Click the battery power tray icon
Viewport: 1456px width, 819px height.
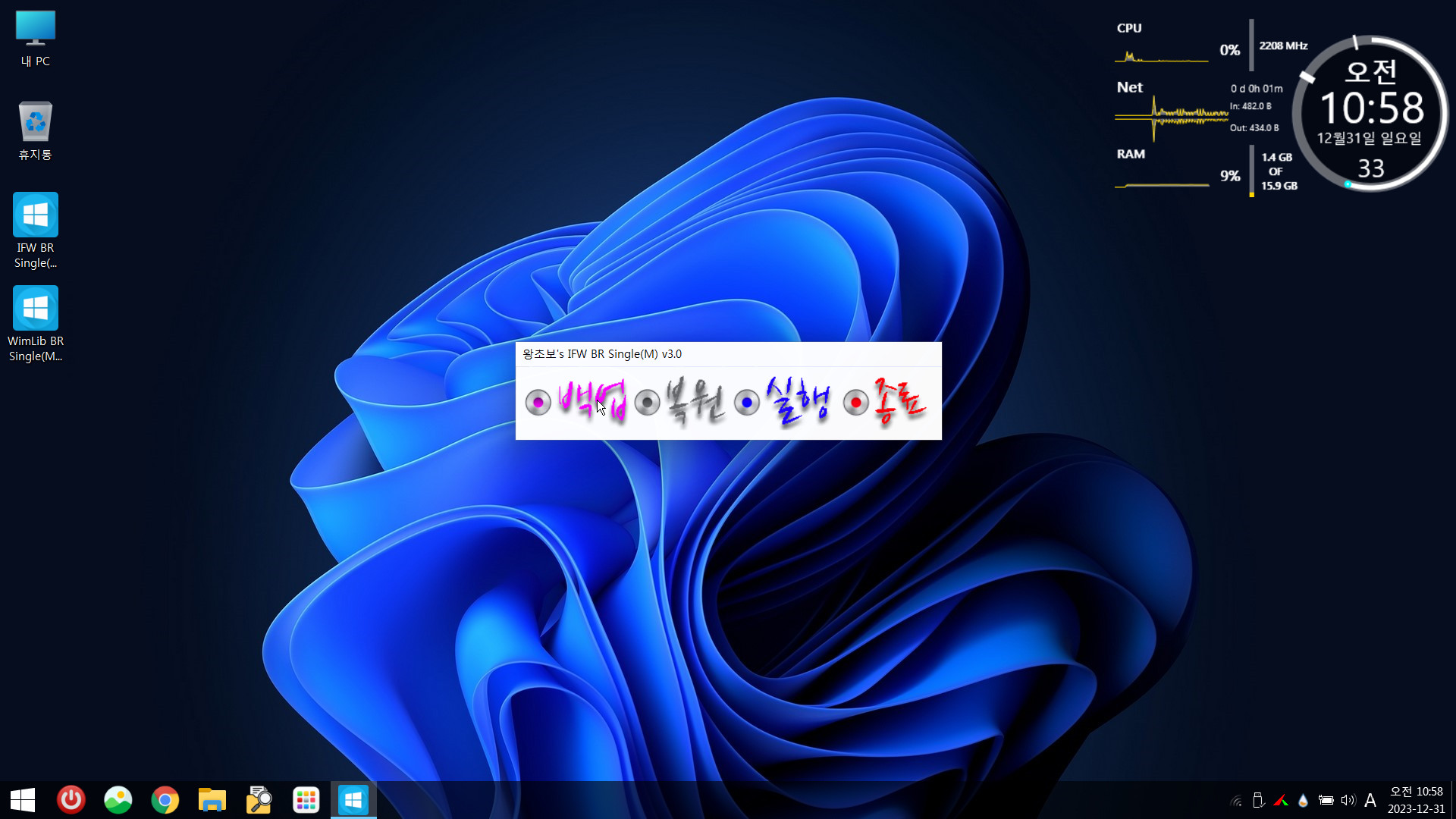pos(1326,800)
